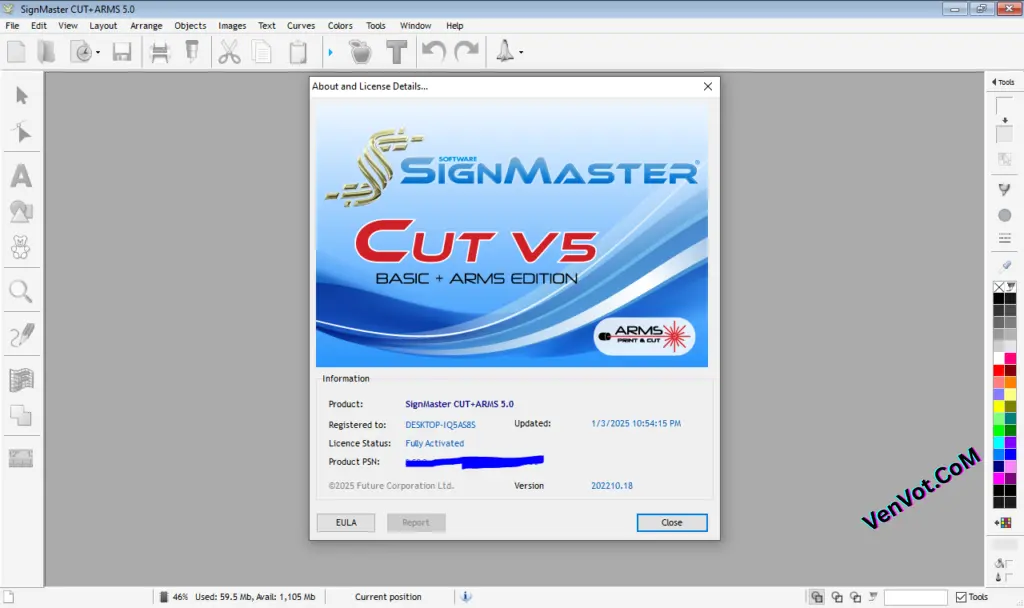Viewport: 1024px width, 608px height.
Task: Click the filled circle in Tools panel
Action: [x=1004, y=215]
